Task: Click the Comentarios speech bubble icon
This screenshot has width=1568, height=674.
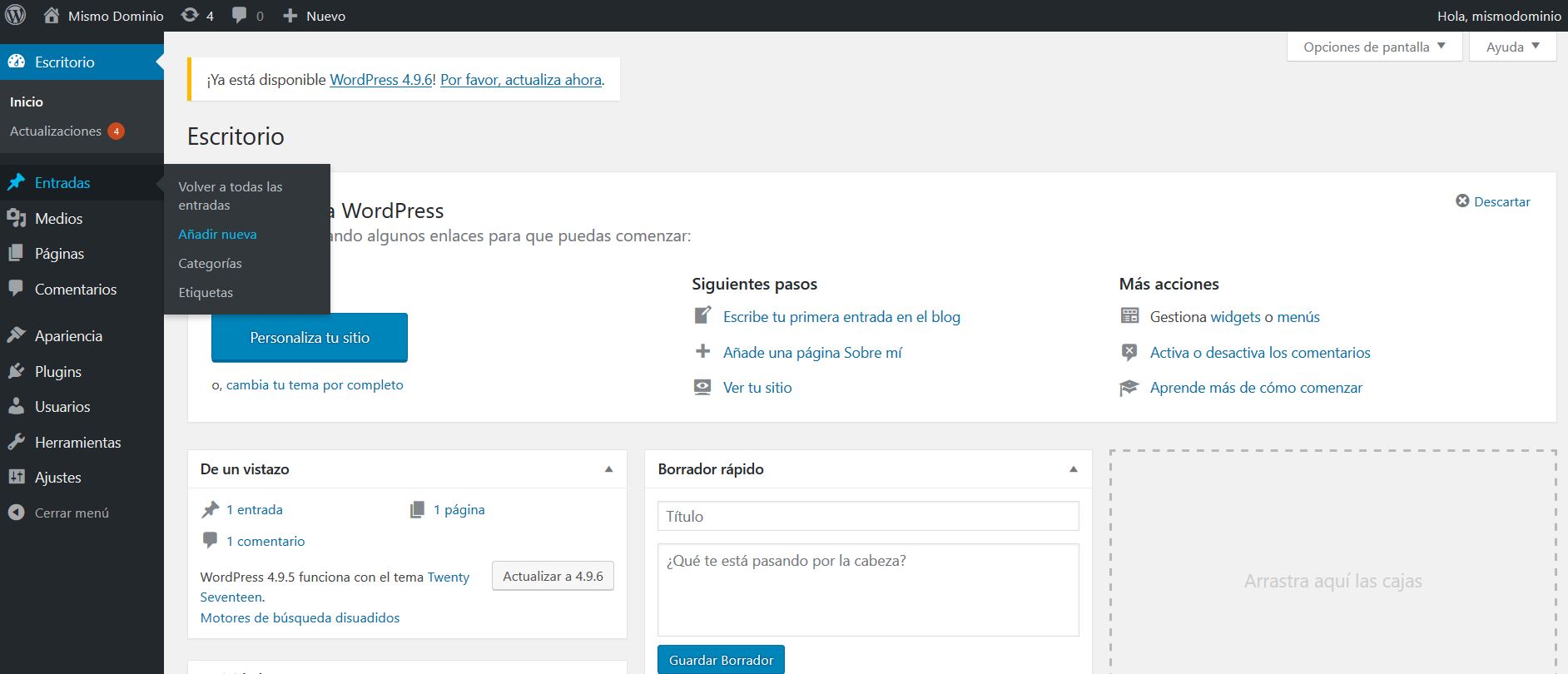Action: [16, 289]
